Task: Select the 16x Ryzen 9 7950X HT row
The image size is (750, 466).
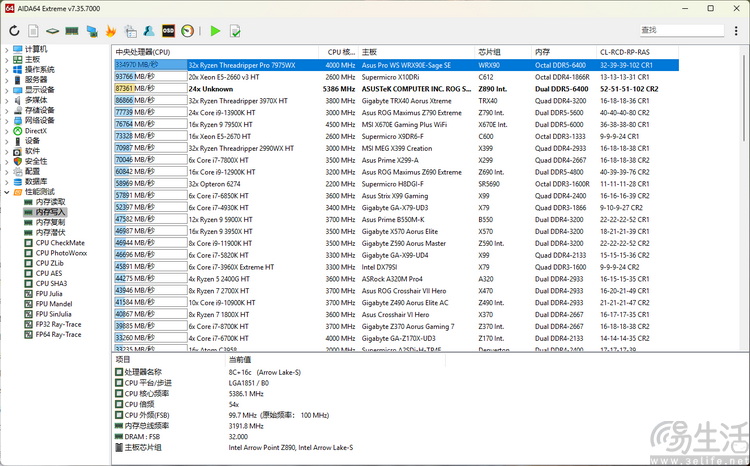Action: (x=396, y=124)
